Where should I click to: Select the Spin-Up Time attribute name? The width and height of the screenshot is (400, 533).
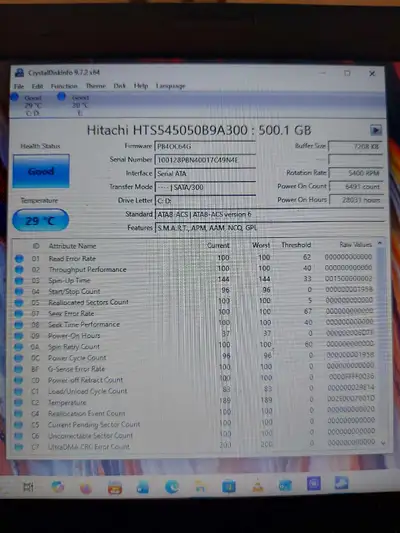coord(69,280)
